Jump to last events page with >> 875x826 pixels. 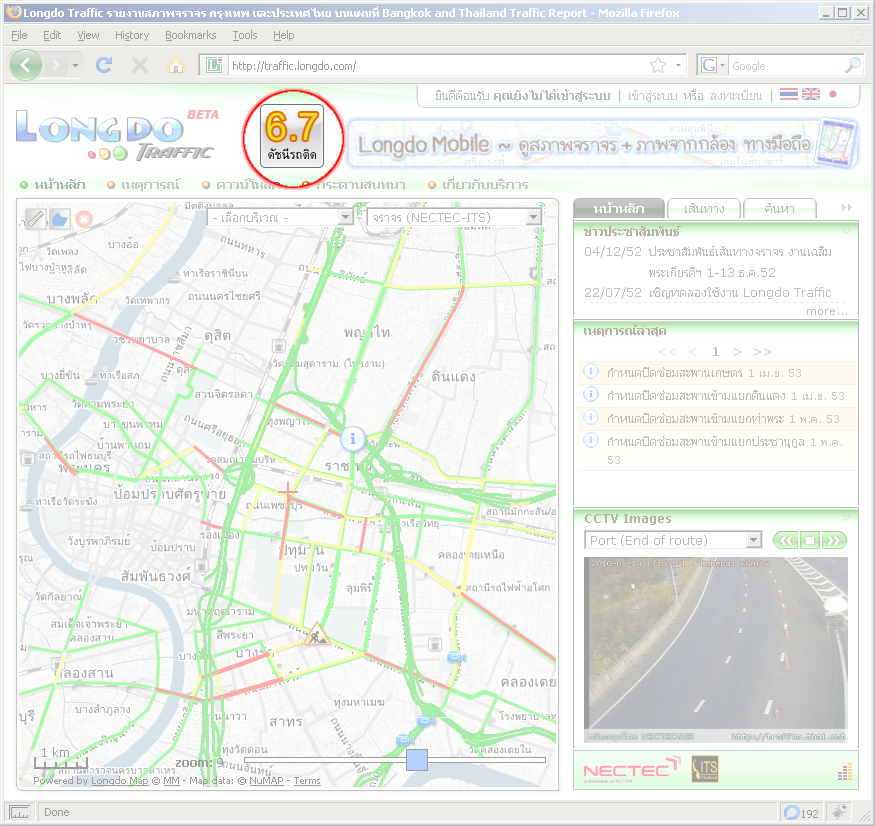click(762, 352)
